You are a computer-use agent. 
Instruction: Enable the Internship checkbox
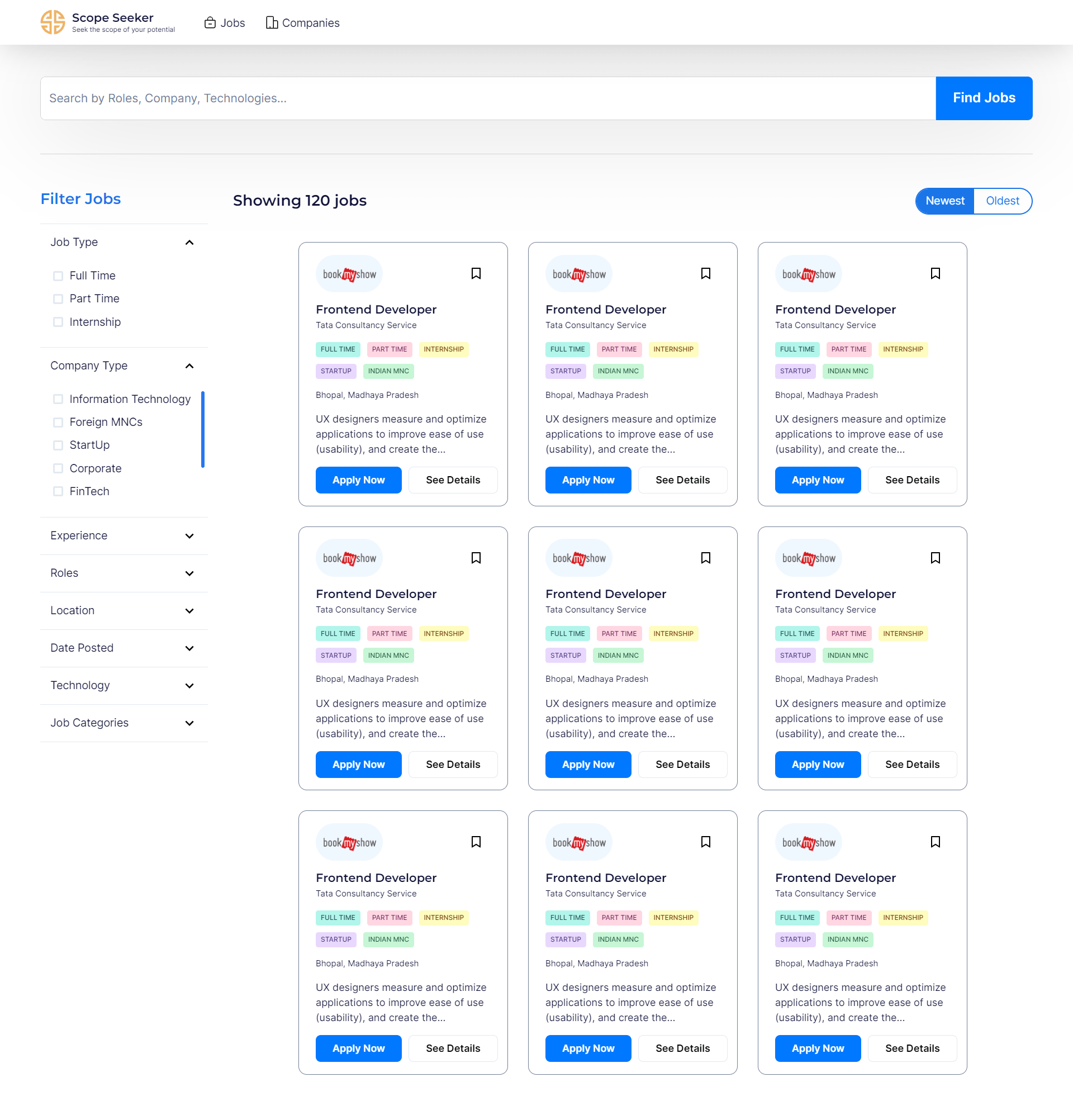tap(58, 322)
